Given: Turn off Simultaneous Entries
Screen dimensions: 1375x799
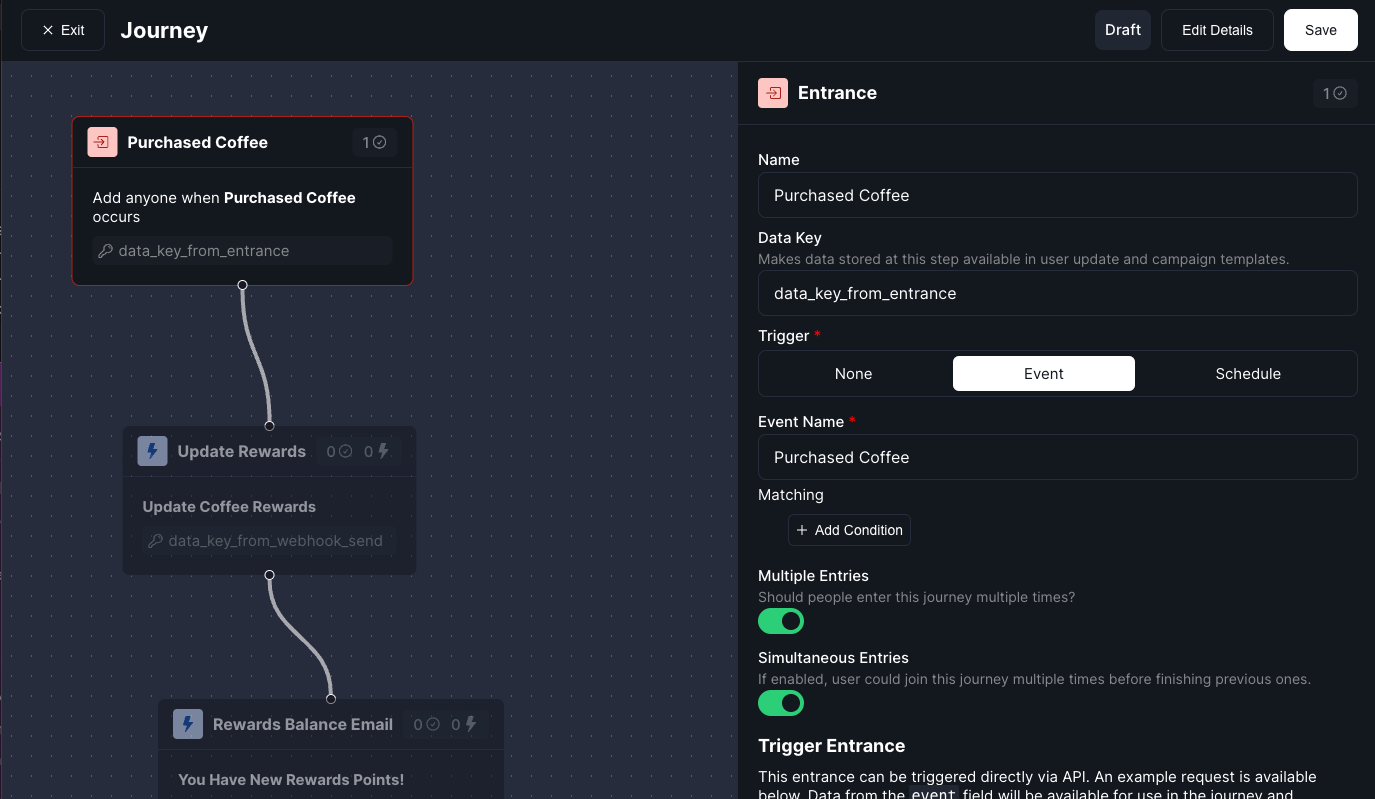Looking at the screenshot, I should [x=781, y=703].
